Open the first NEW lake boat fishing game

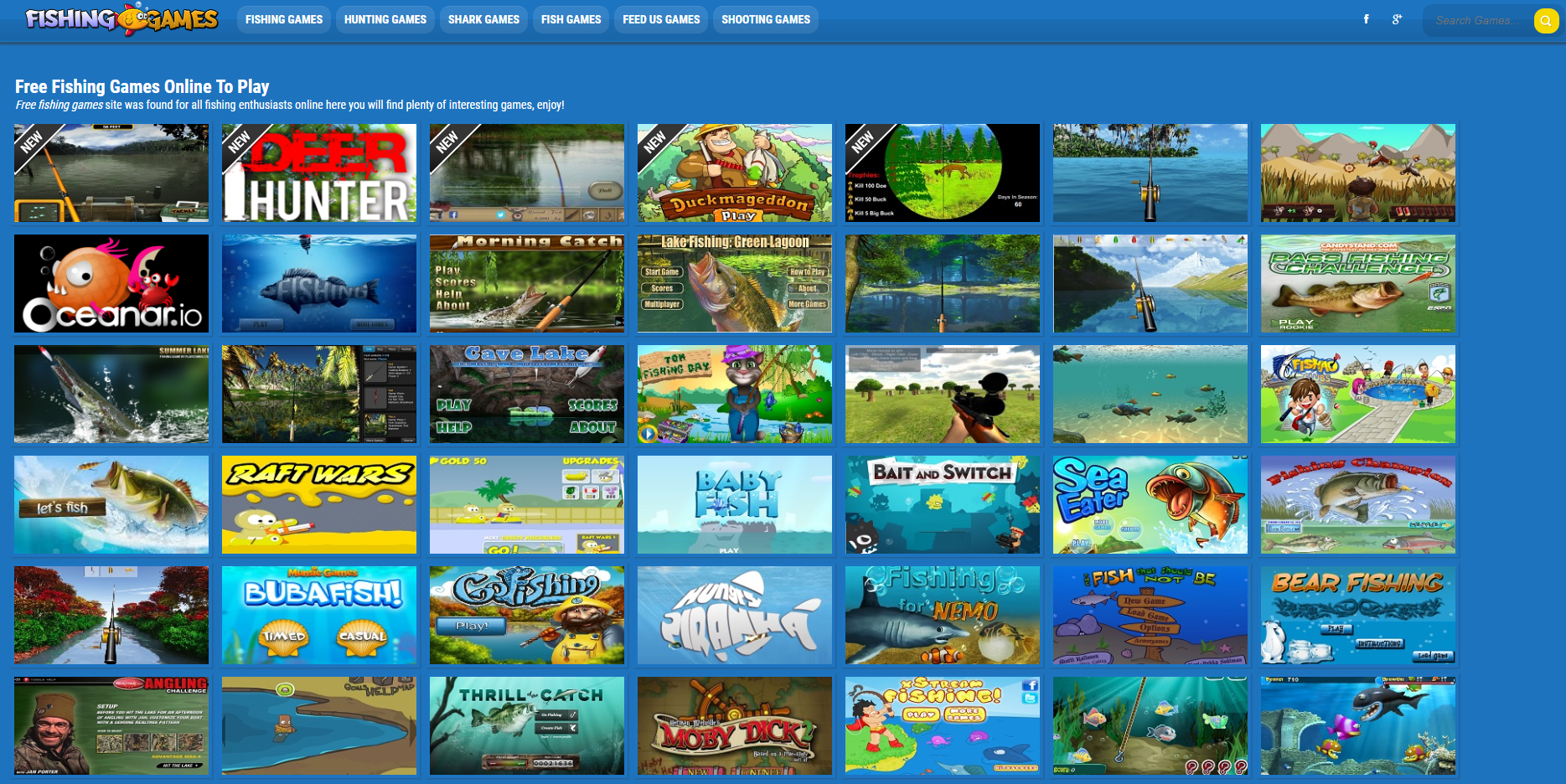[x=111, y=173]
